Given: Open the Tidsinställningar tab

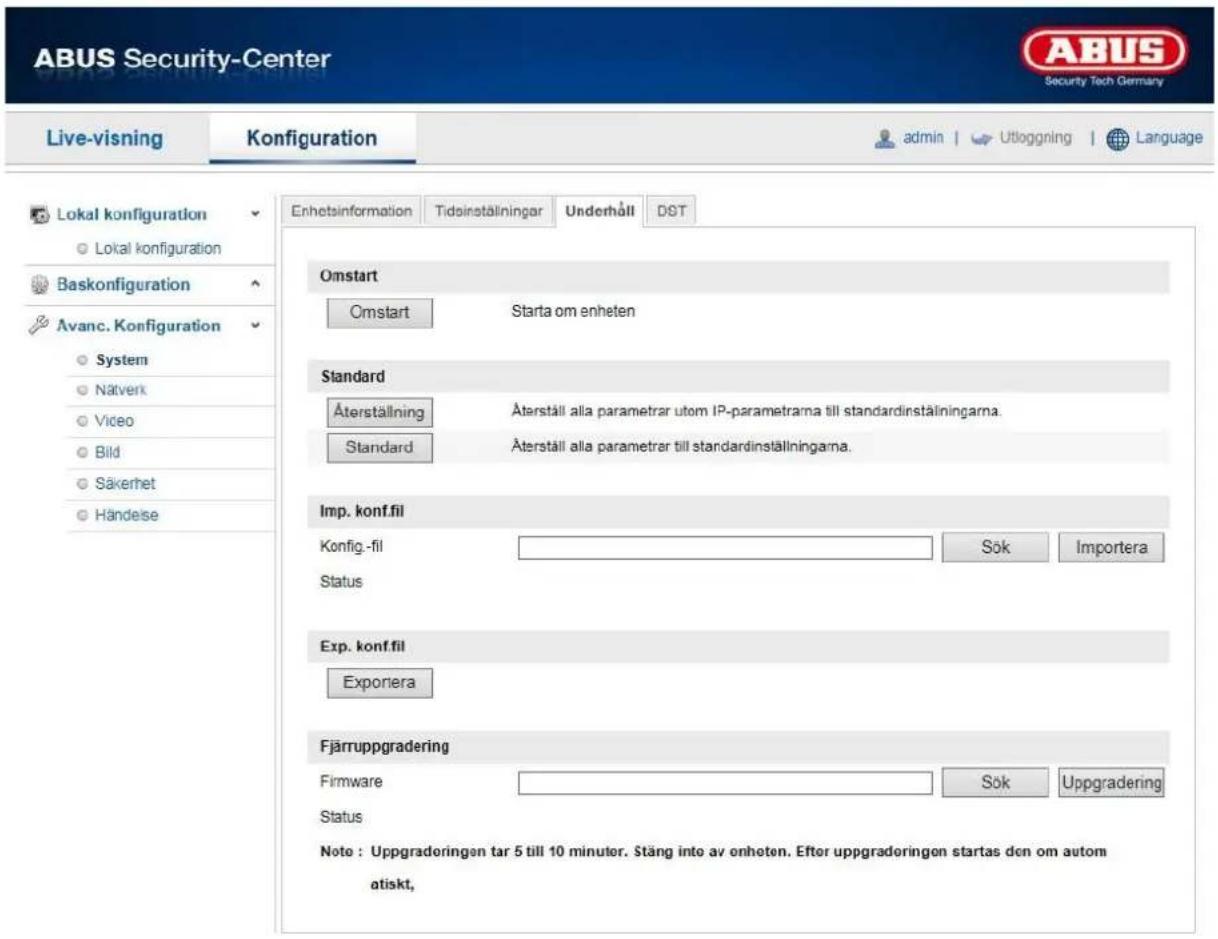Looking at the screenshot, I should click(489, 211).
